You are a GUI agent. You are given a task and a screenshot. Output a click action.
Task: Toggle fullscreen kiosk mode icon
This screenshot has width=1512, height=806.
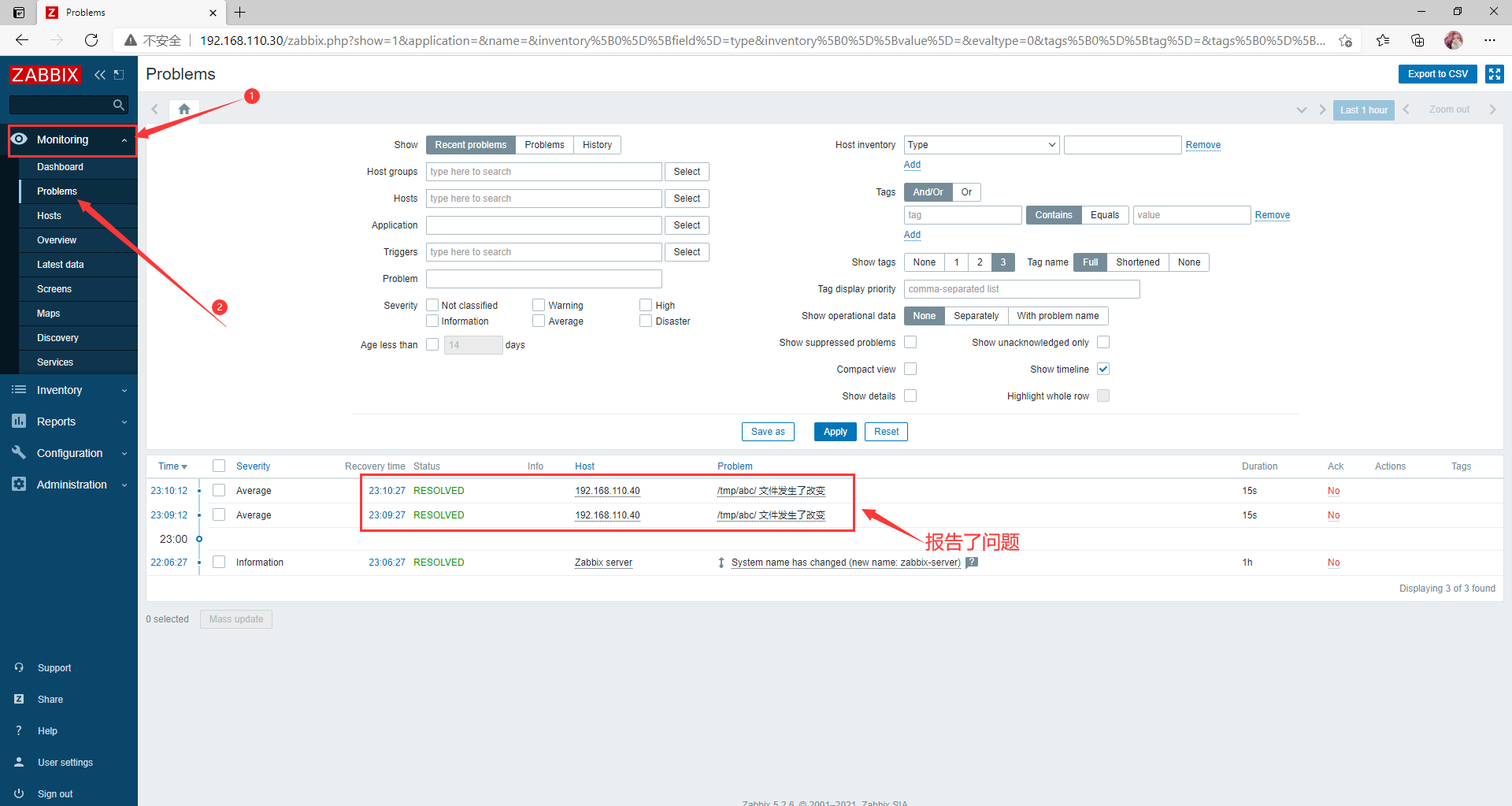1494,74
